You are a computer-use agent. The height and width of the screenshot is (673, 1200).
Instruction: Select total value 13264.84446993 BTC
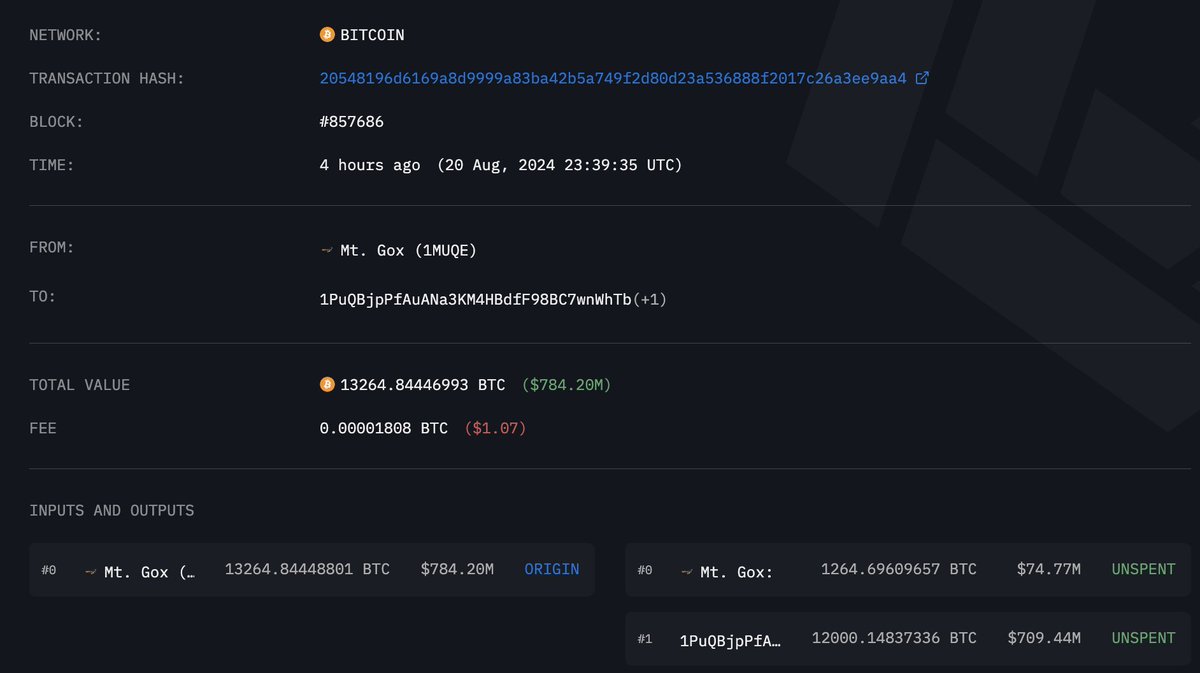point(423,385)
